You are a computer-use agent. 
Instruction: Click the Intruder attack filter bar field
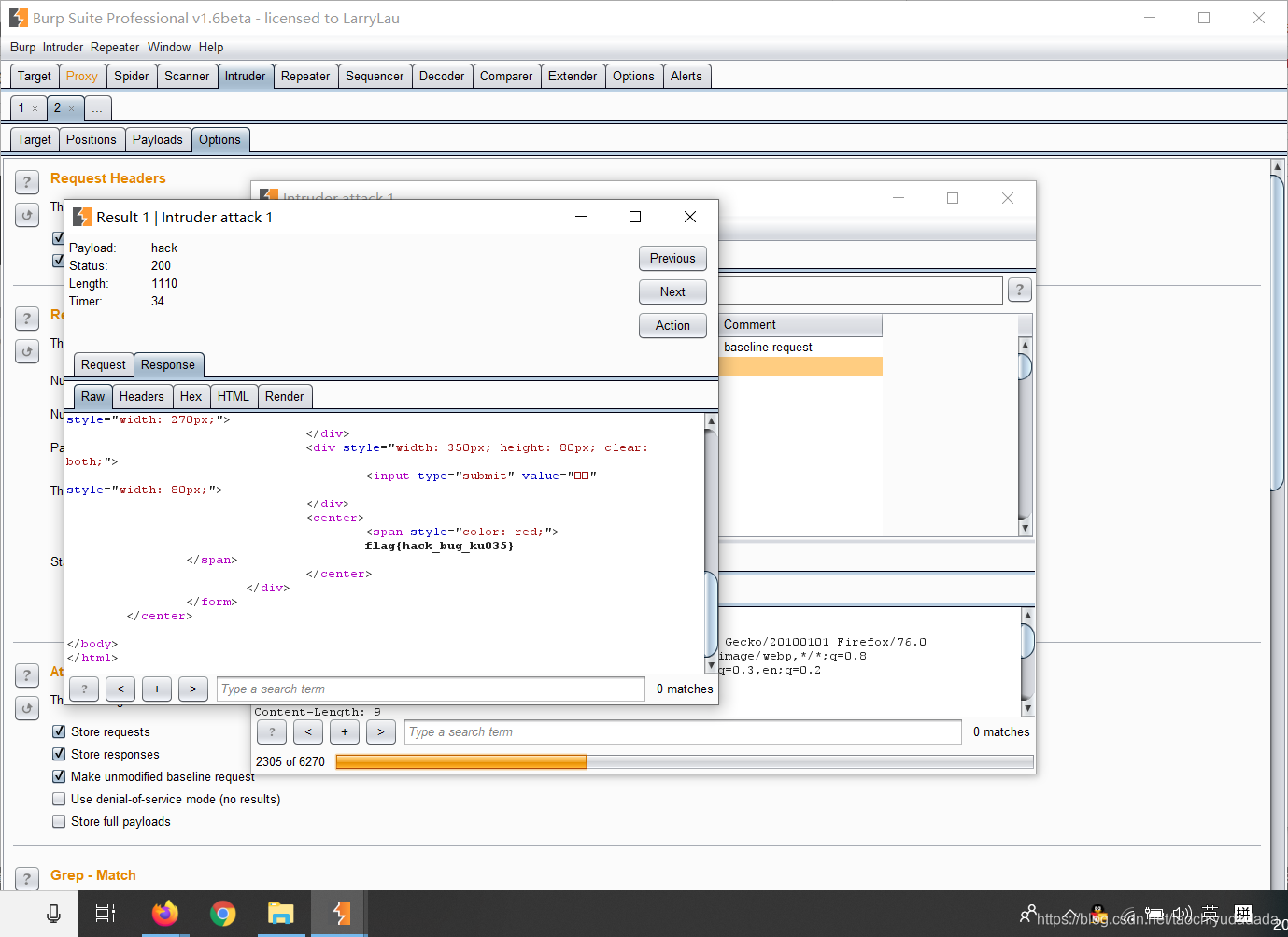tap(860, 290)
